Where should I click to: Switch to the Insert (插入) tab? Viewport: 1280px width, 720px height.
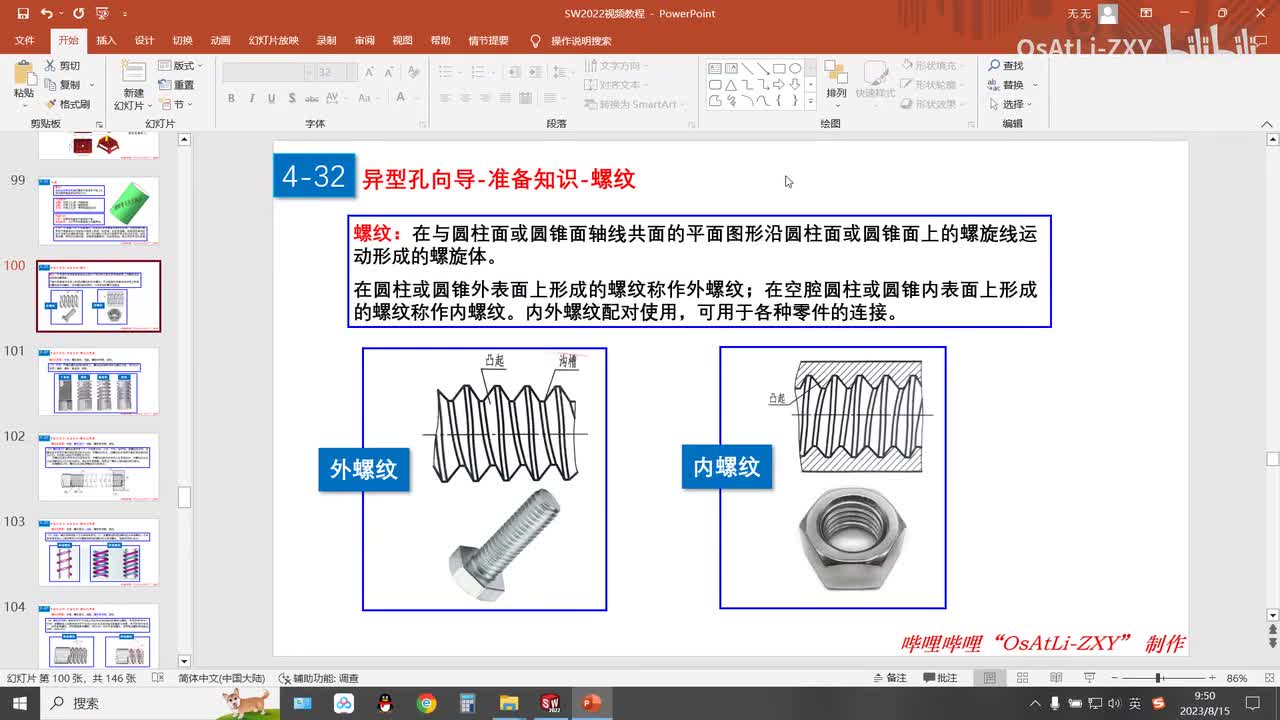(106, 41)
